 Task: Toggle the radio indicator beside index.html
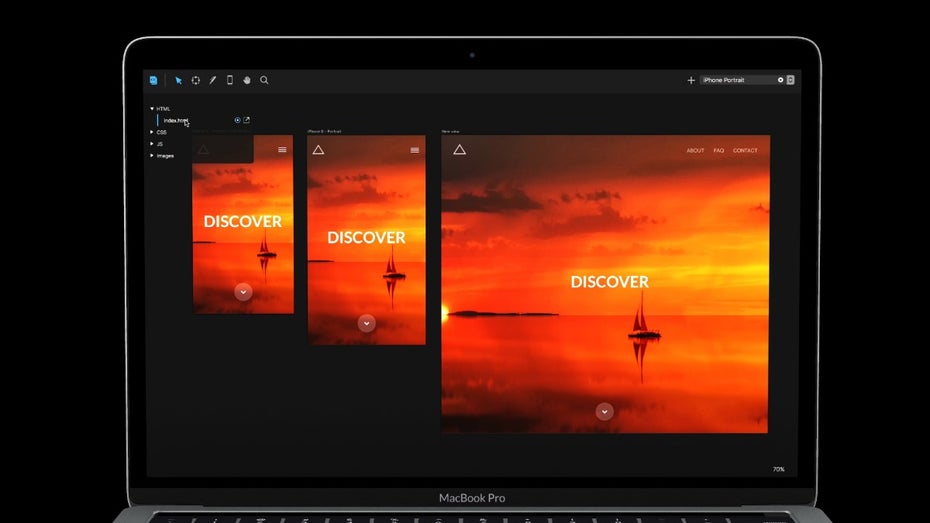click(x=237, y=120)
